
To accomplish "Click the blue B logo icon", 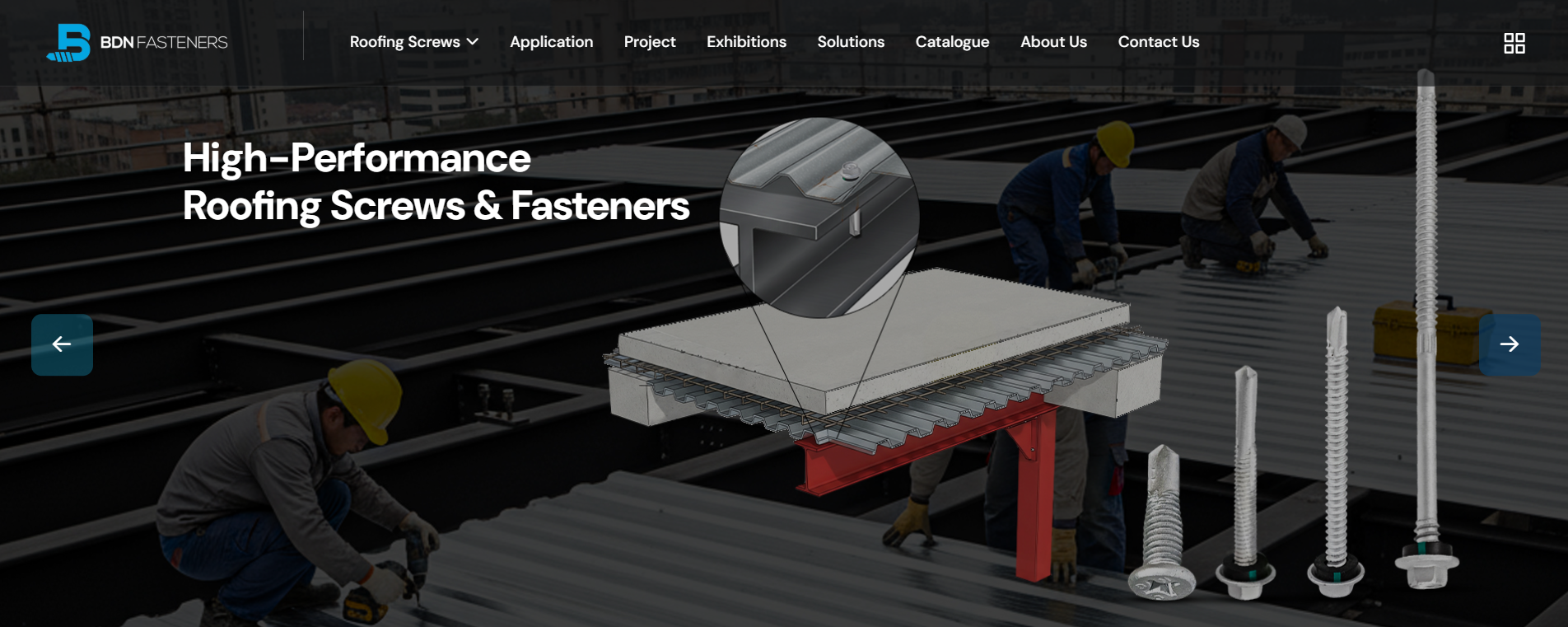I will (x=69, y=43).
